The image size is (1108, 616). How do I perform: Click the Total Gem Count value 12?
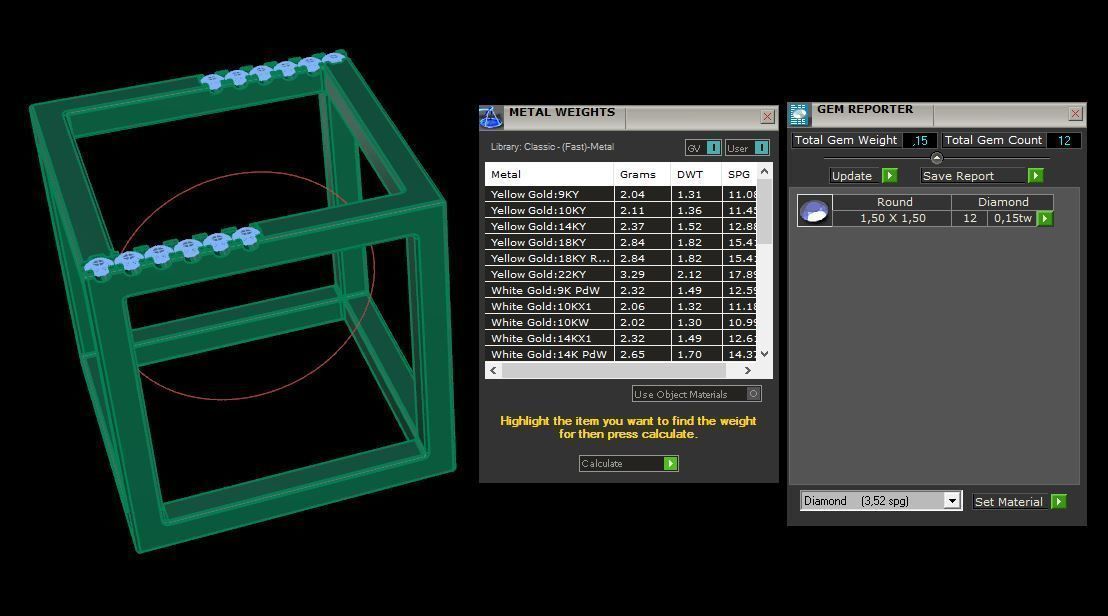pos(1063,141)
